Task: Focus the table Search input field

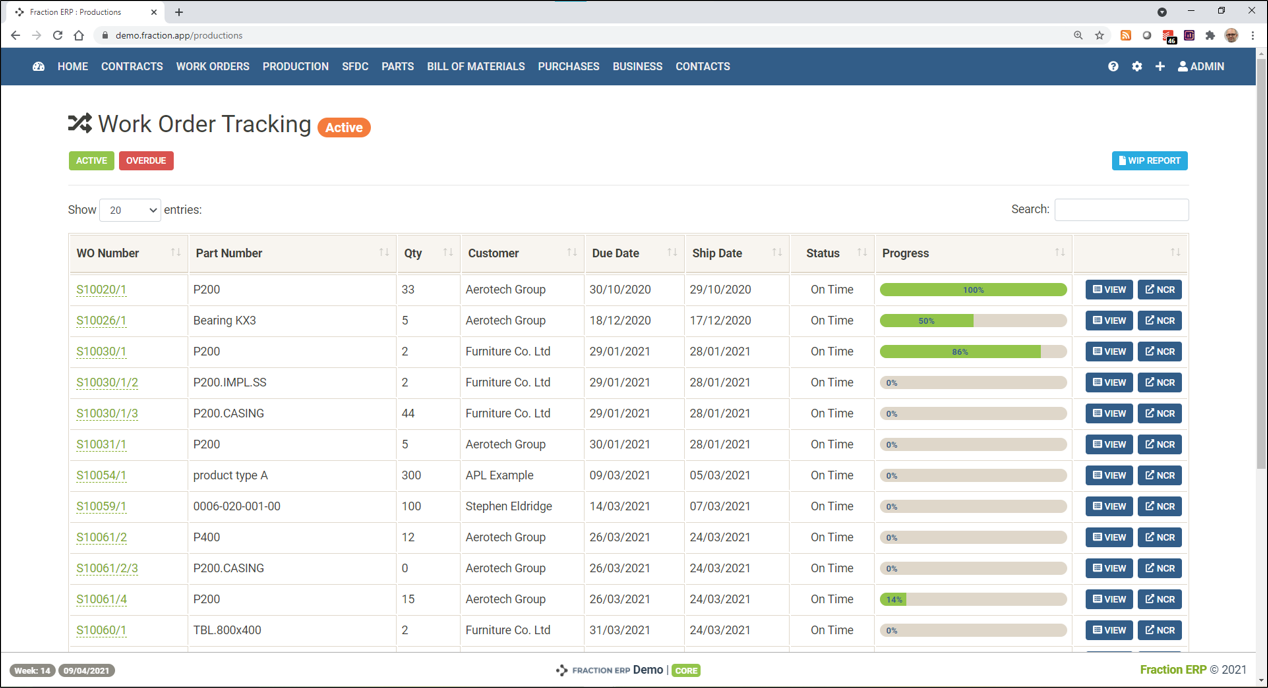Action: pyautogui.click(x=1121, y=210)
